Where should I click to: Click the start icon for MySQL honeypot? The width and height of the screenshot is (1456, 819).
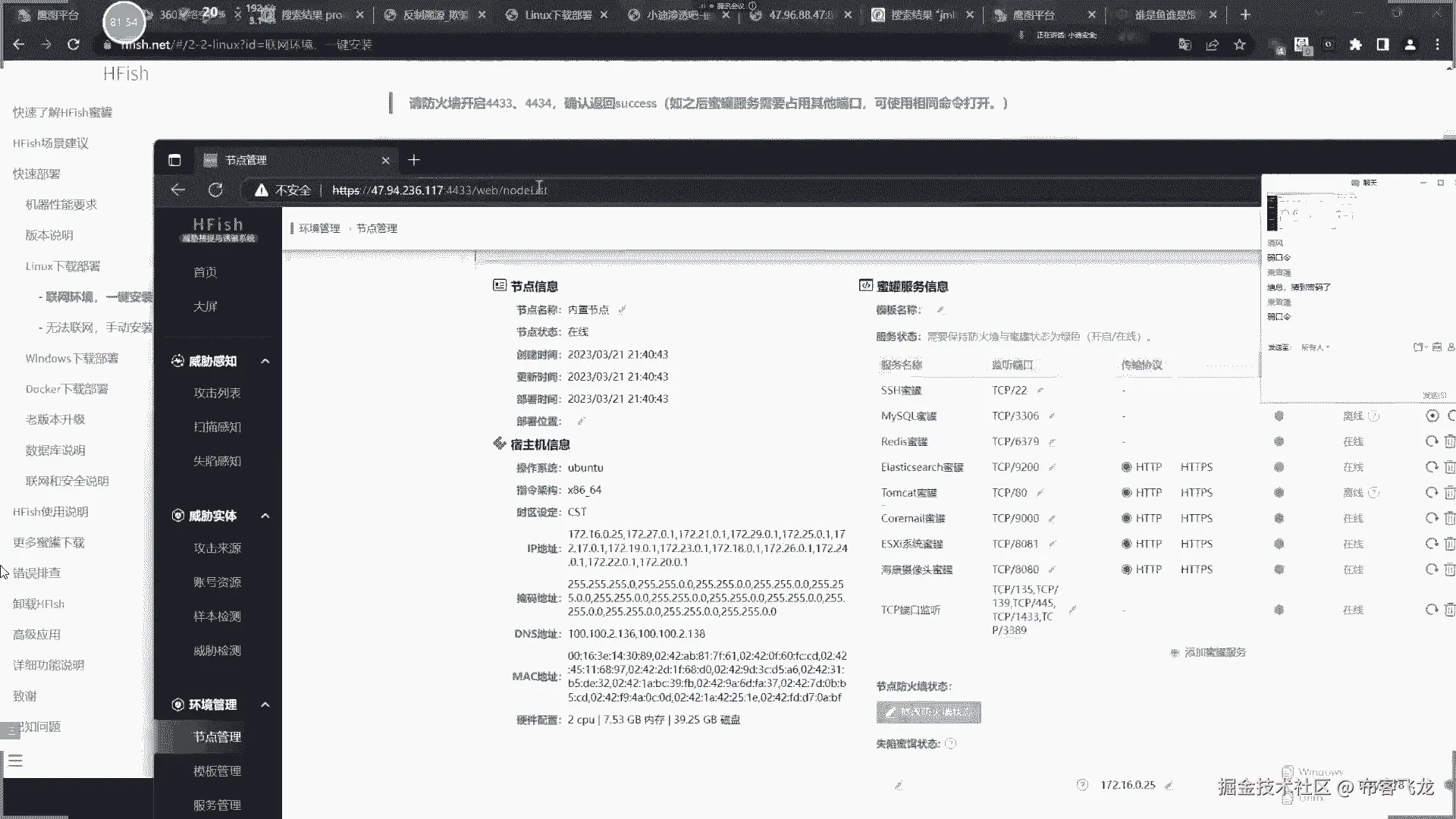click(1432, 416)
